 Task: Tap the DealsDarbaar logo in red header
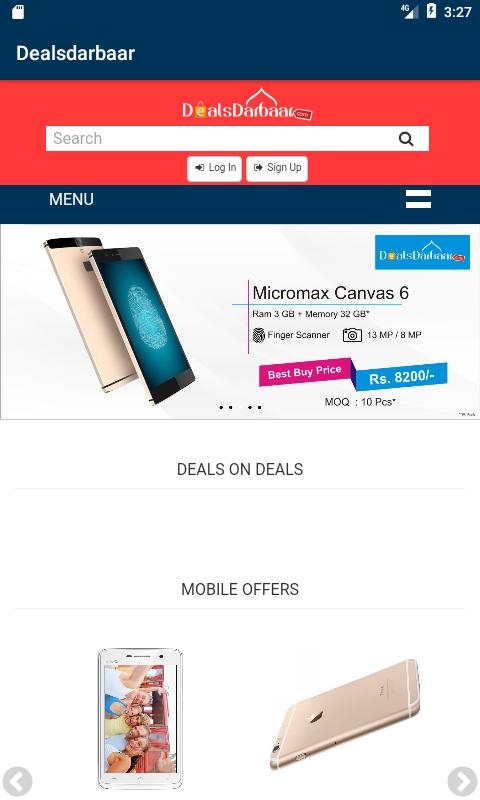click(247, 104)
